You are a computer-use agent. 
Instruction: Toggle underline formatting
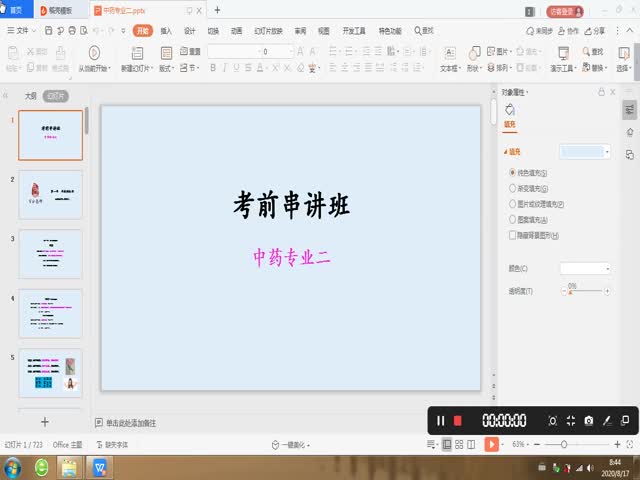point(236,68)
